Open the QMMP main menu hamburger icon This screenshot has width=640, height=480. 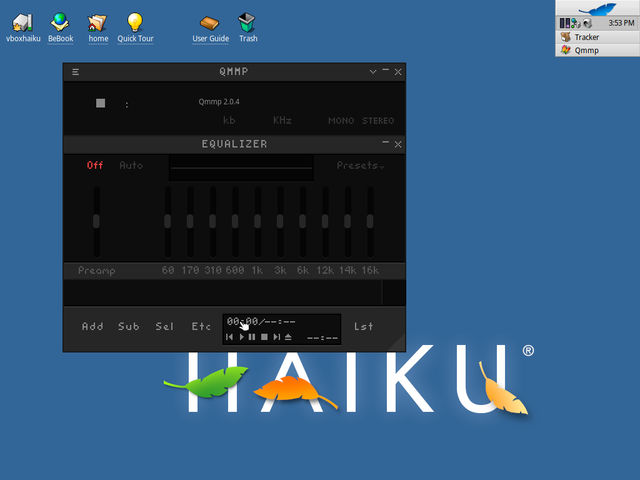click(x=76, y=72)
